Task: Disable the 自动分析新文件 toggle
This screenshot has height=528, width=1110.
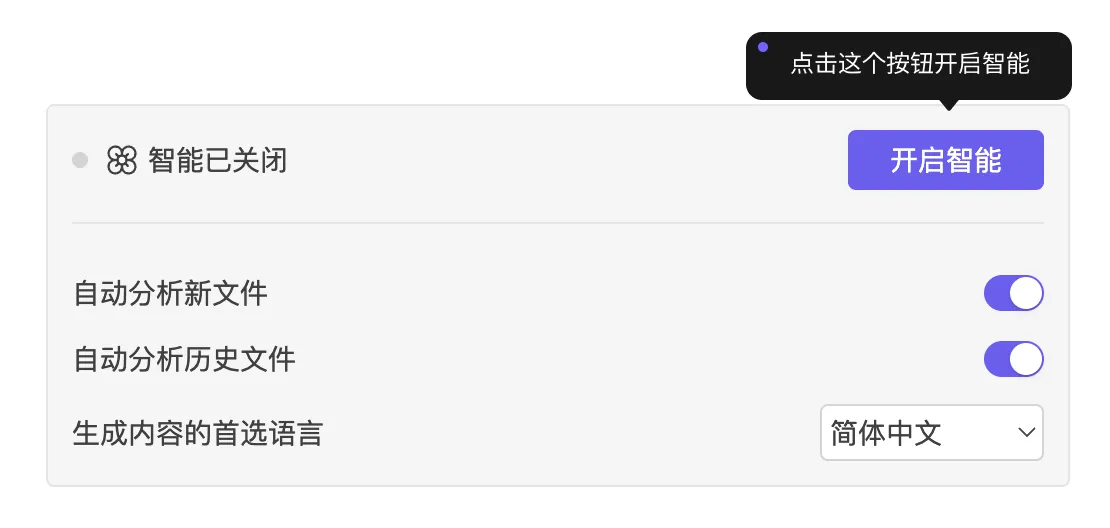Action: click(x=1013, y=294)
